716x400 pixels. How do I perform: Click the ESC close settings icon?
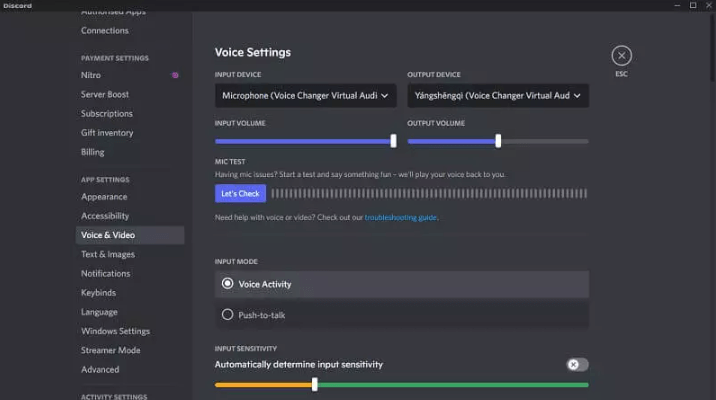[622, 56]
